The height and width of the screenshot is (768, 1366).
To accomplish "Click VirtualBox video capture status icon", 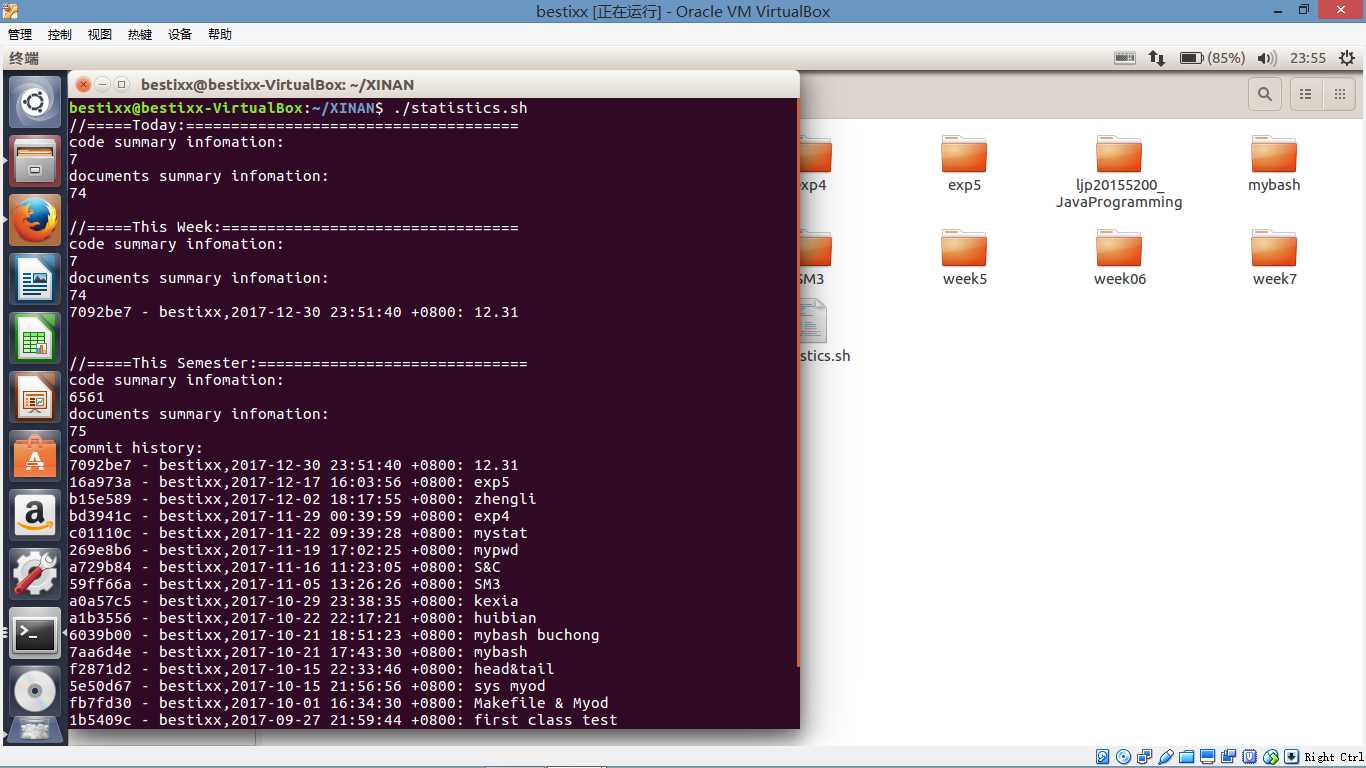I will coord(1229,757).
